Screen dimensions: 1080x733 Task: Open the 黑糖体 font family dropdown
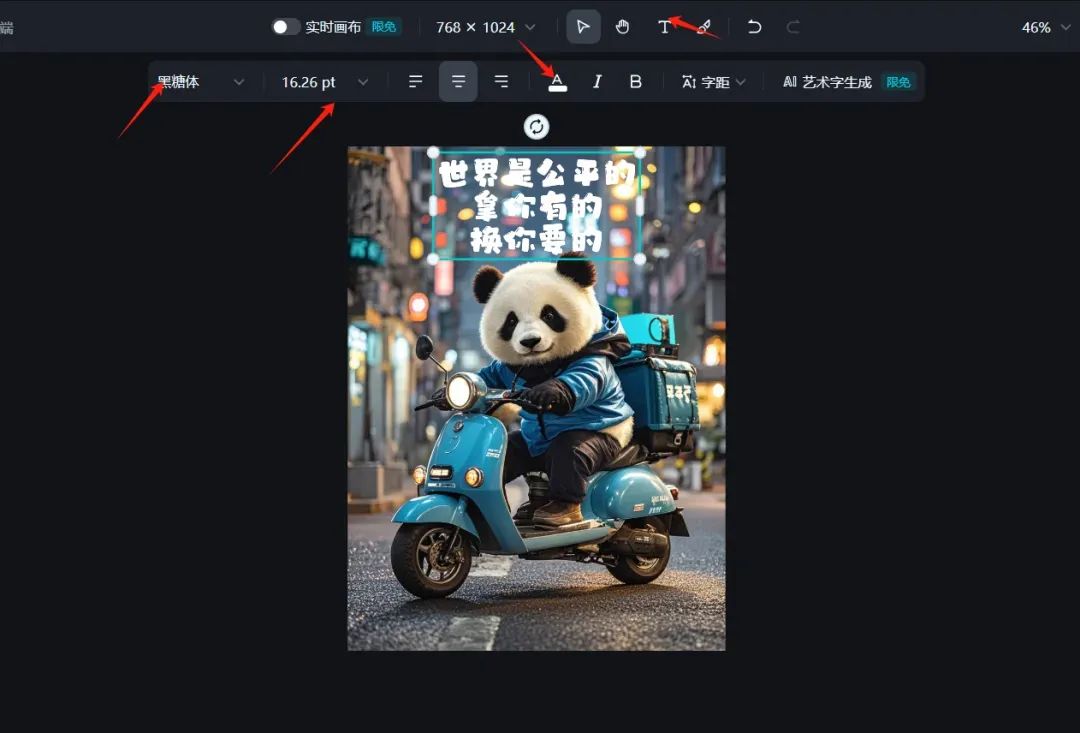coord(200,82)
